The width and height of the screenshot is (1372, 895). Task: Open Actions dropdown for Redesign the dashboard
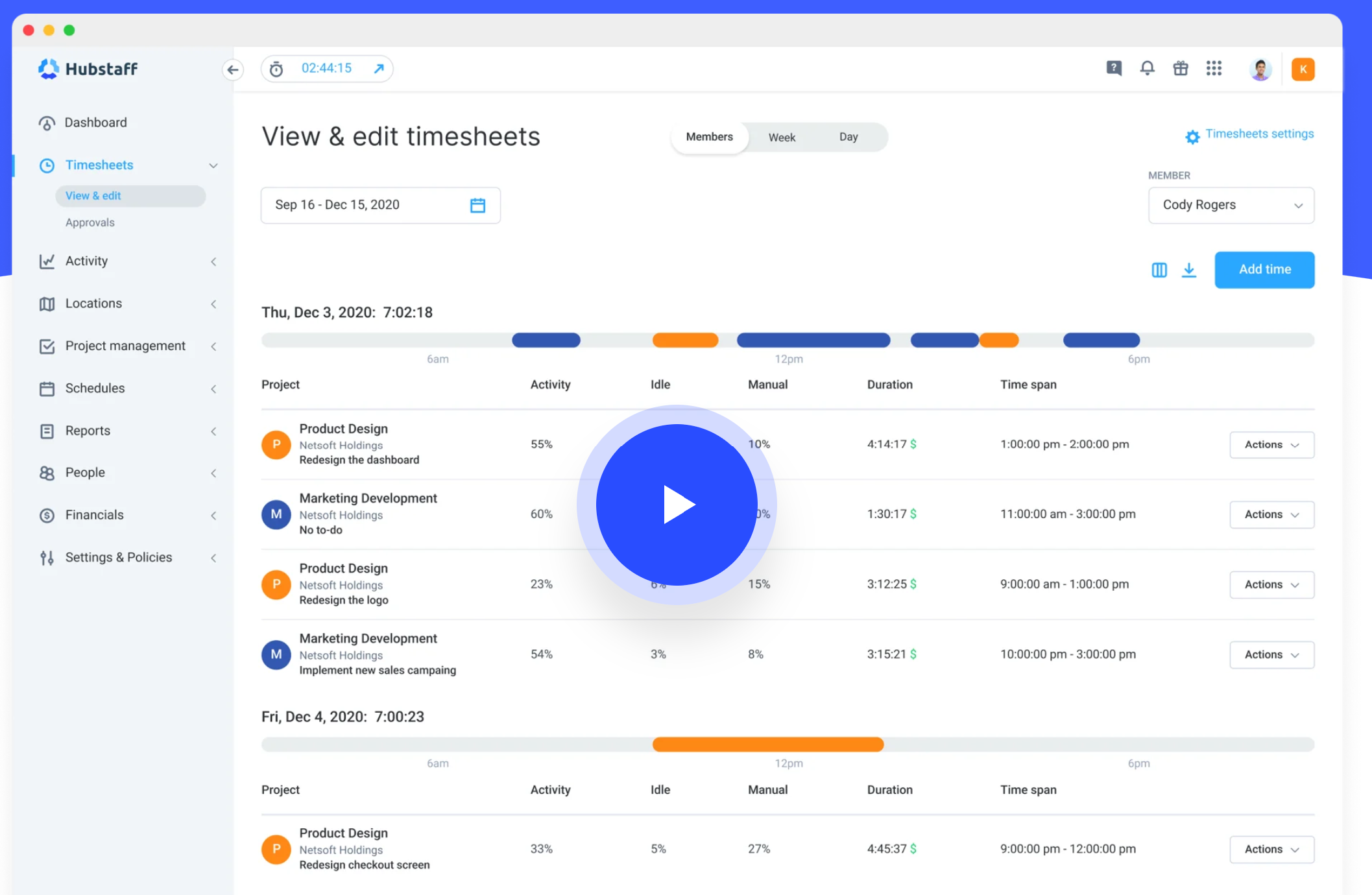click(1271, 445)
